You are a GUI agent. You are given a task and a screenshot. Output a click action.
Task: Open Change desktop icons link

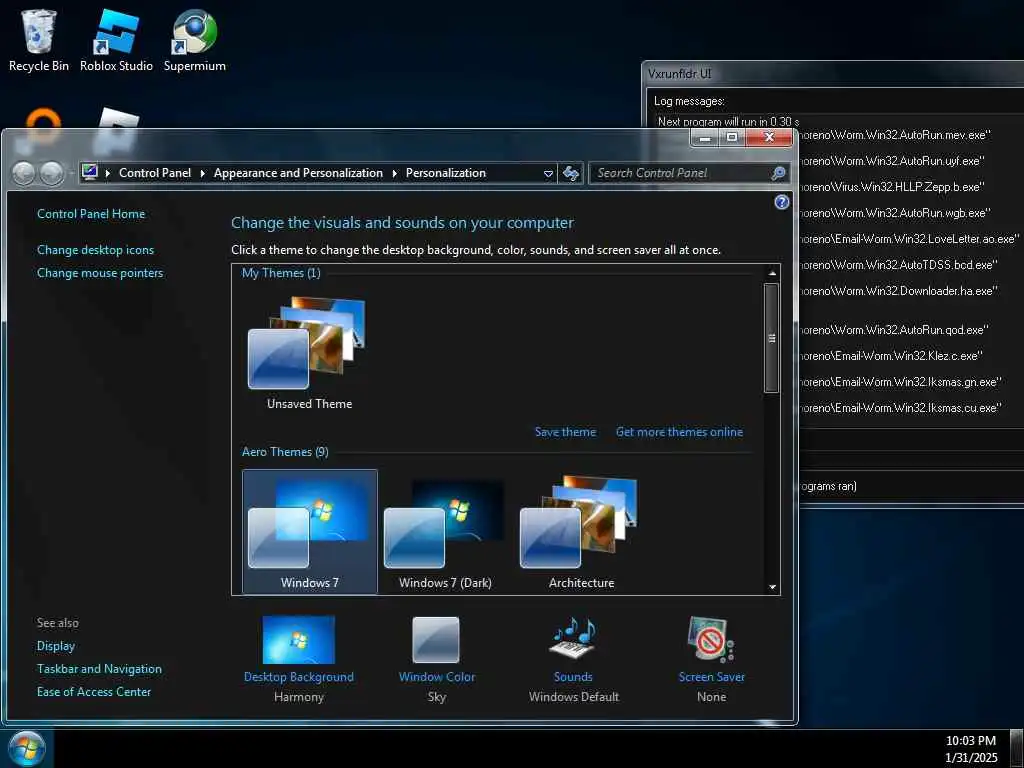[95, 249]
